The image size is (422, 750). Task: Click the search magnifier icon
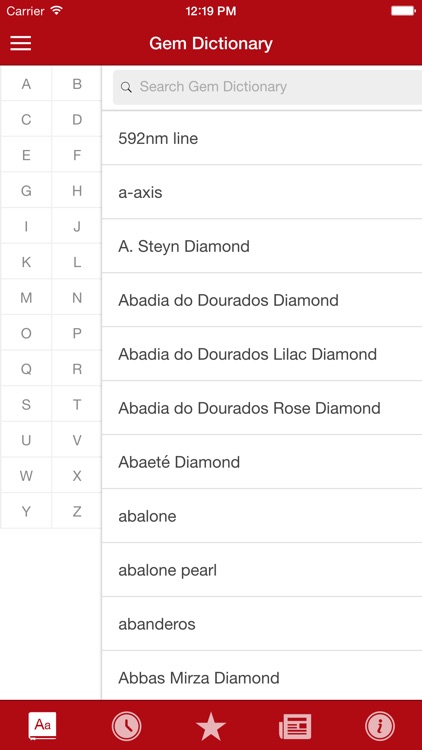tap(126, 87)
